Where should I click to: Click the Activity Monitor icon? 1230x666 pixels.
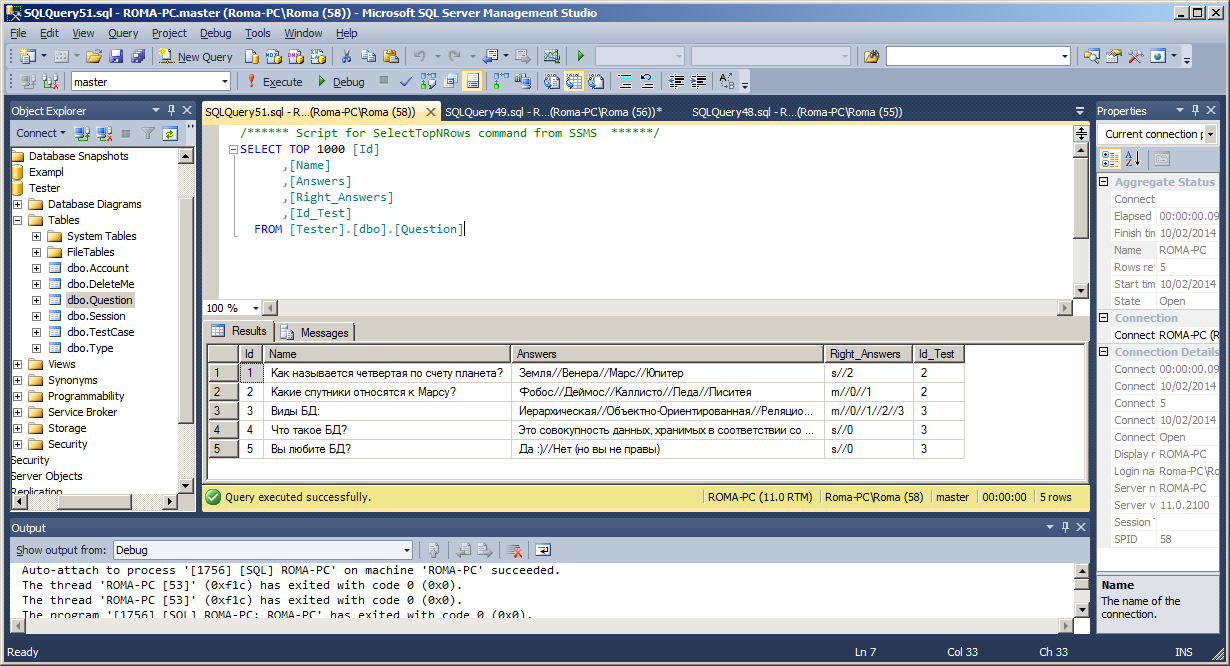tap(551, 57)
